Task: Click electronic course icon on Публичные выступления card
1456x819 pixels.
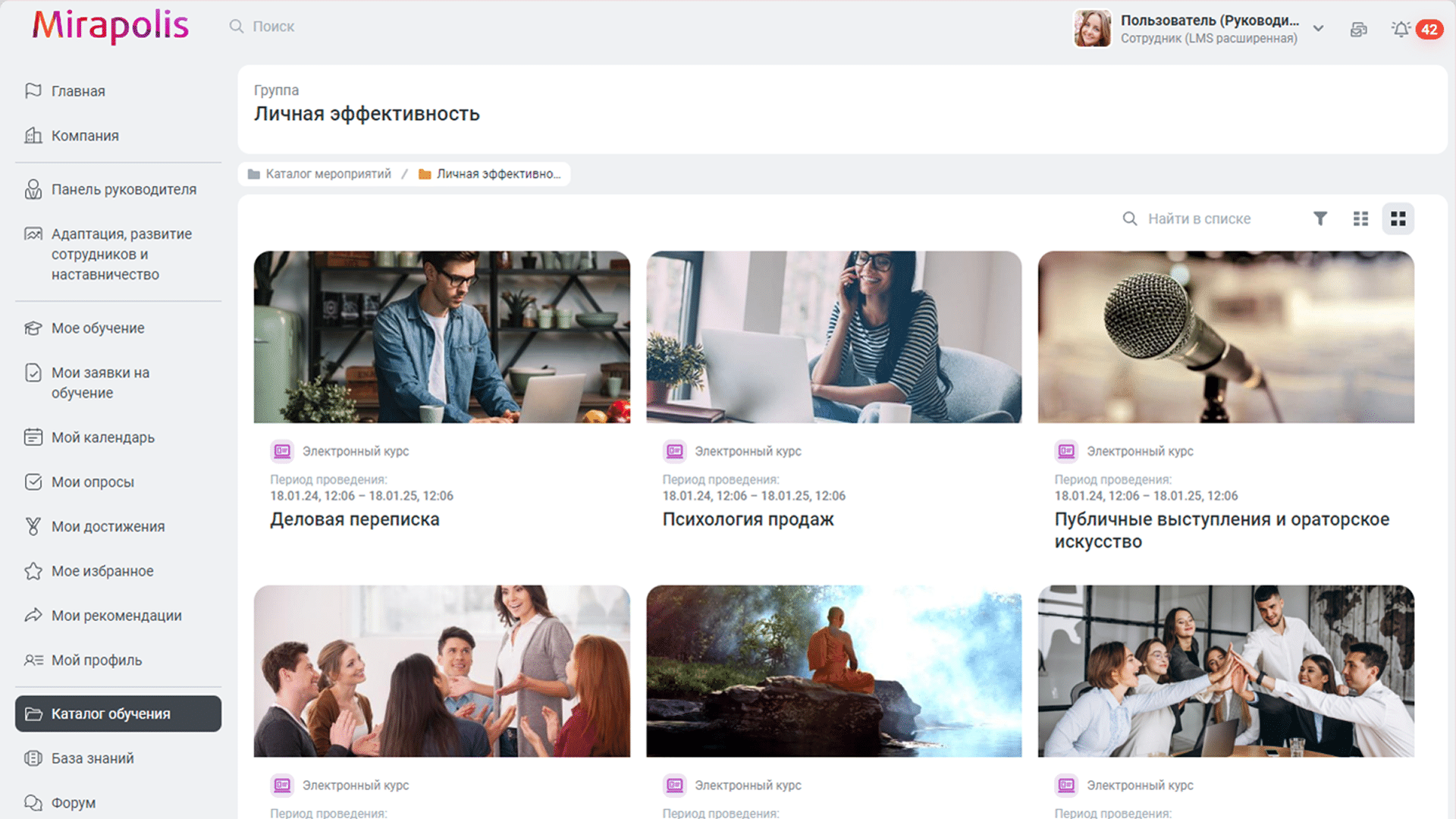Action: coord(1066,451)
